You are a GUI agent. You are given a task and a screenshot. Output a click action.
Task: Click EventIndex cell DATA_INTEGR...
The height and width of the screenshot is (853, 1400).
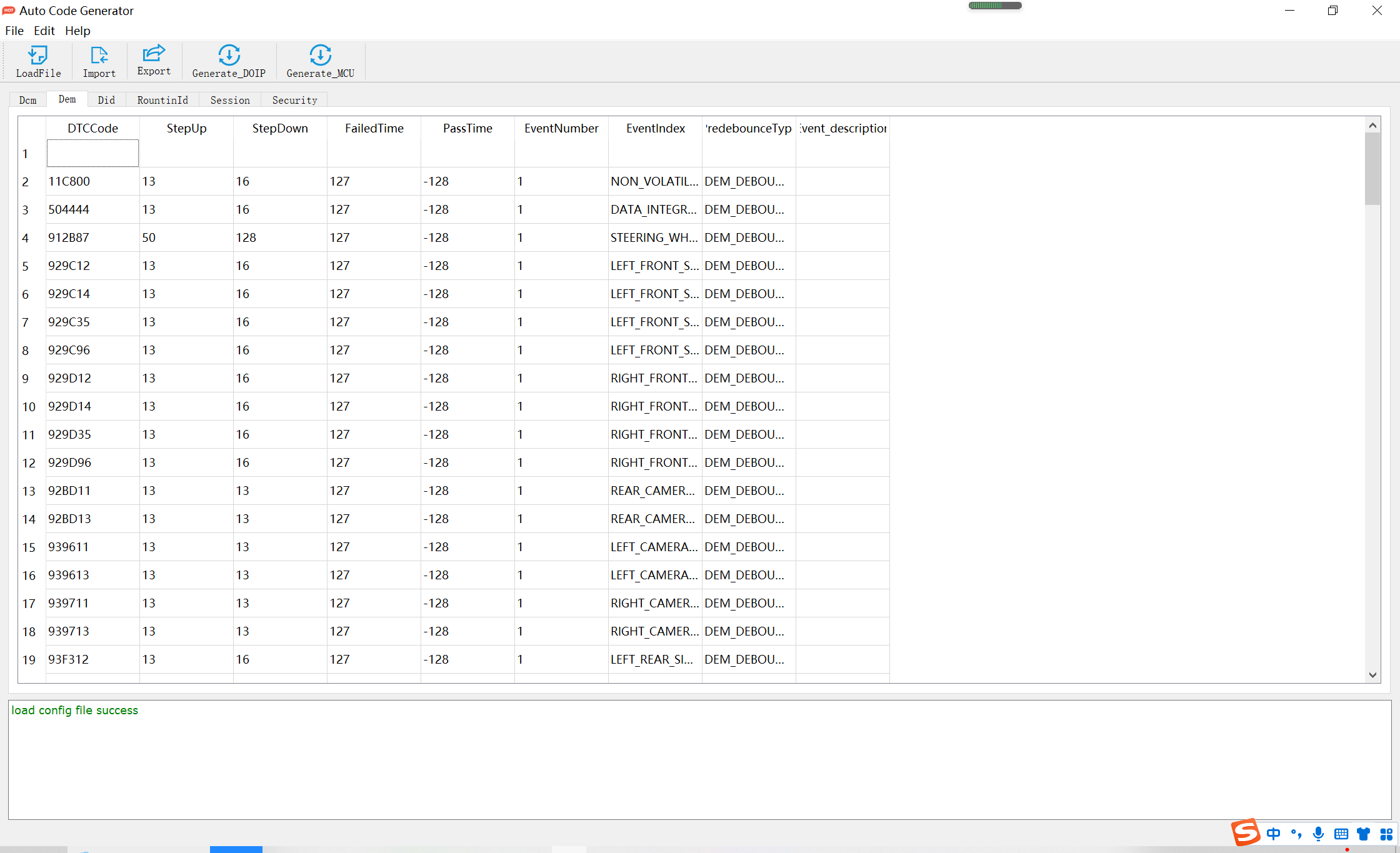pyautogui.click(x=655, y=209)
